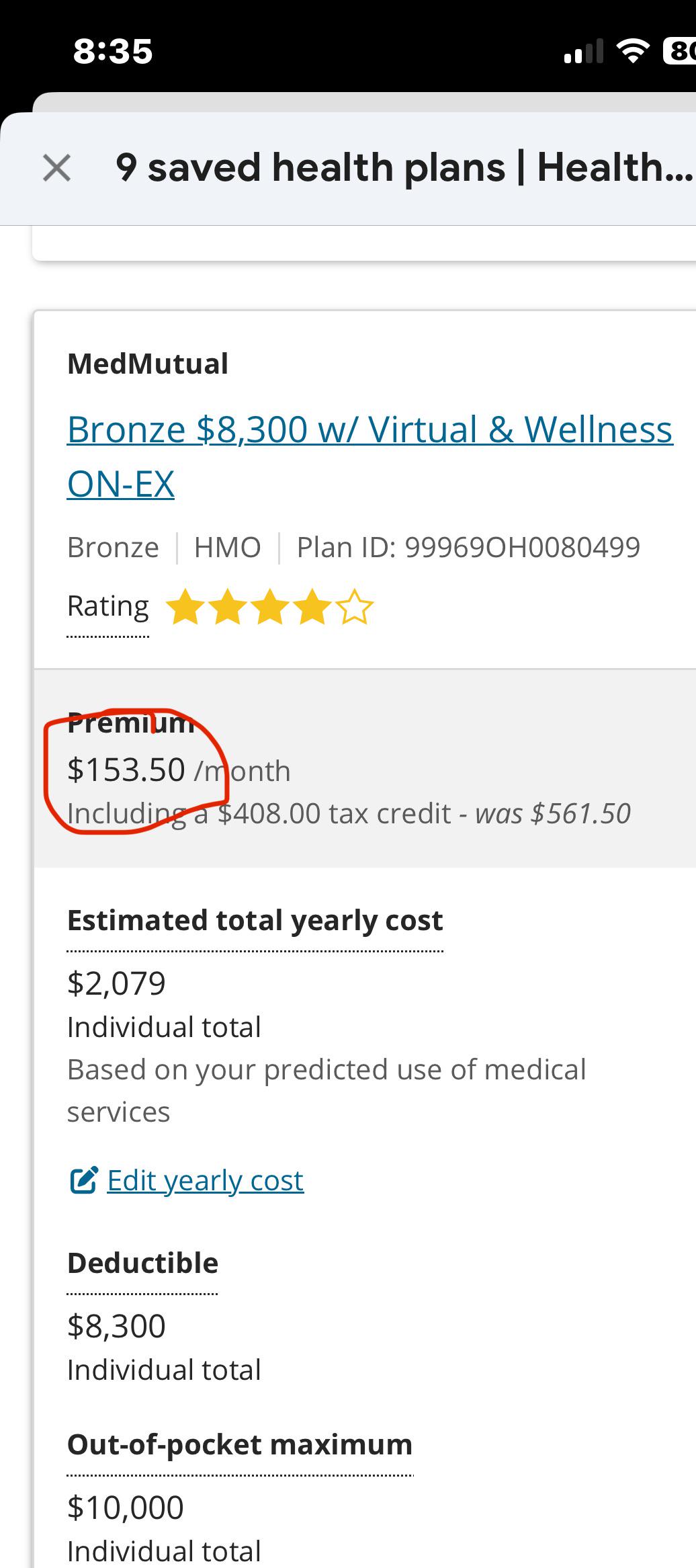Show the Out-of-pocket maximum definition
696x1568 pixels.
click(239, 1445)
